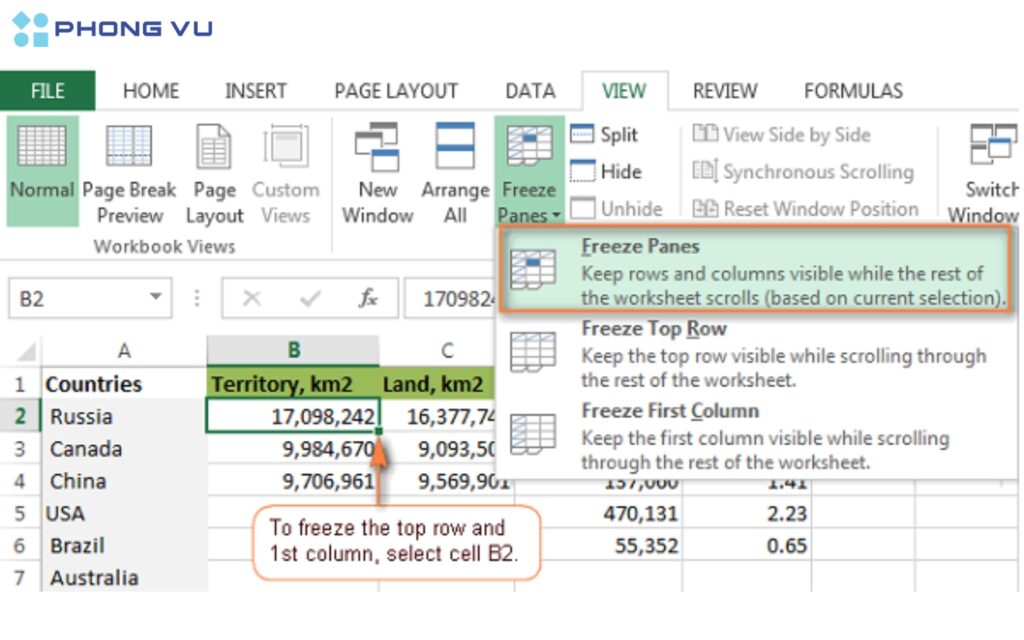Click the Enter checkmark formula button

pyautogui.click(x=310, y=298)
